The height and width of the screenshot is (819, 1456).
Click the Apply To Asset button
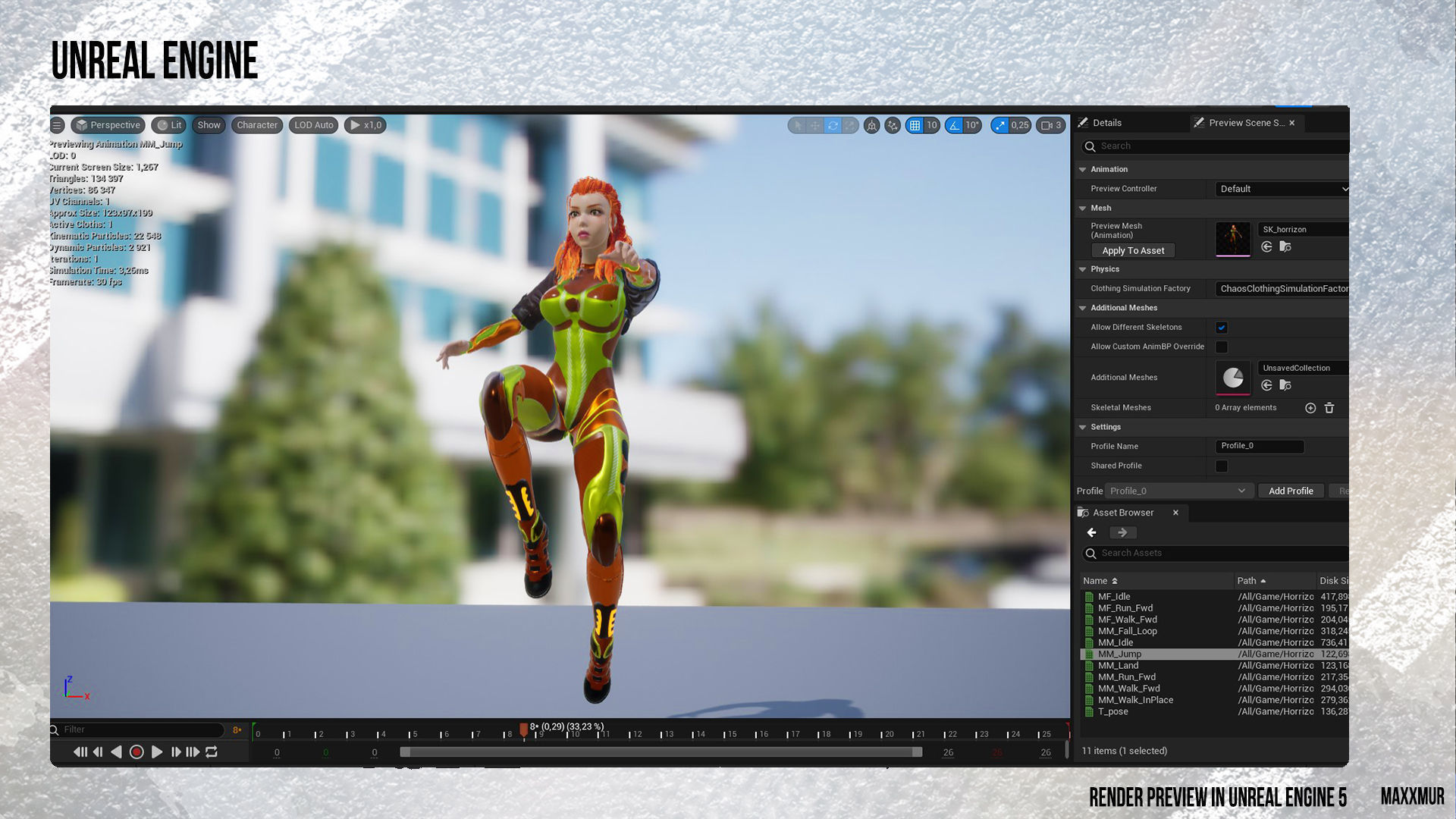[x=1133, y=251]
